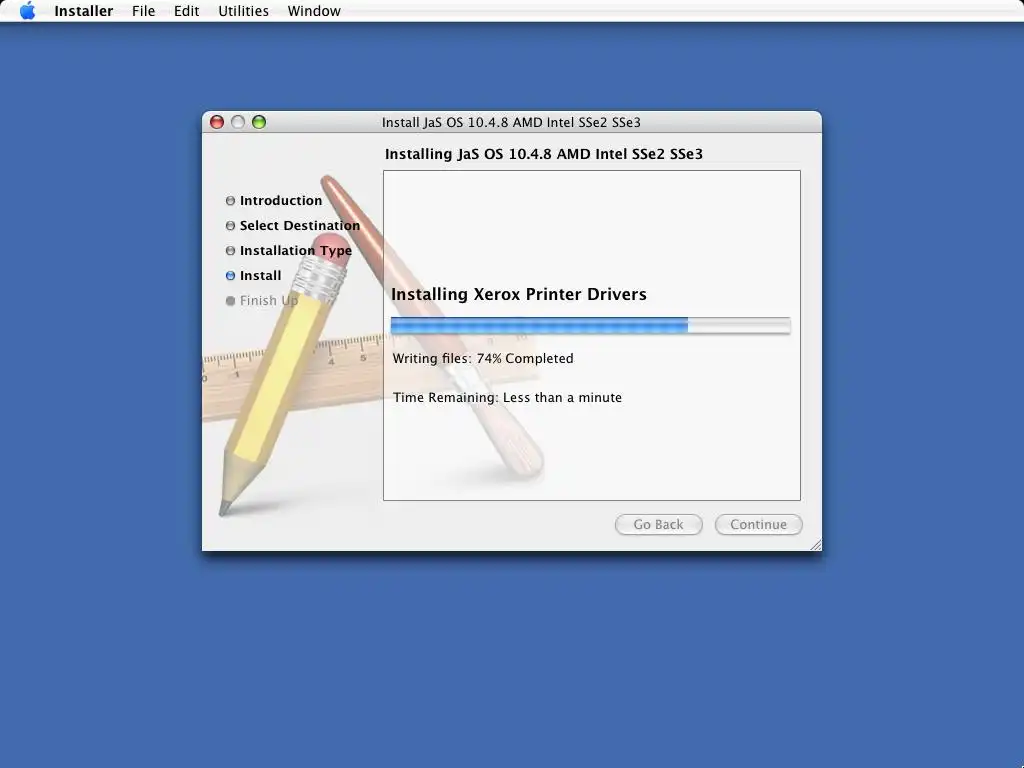Click the blue Install step bullet
This screenshot has height=768, width=1024.
pyautogui.click(x=230, y=276)
